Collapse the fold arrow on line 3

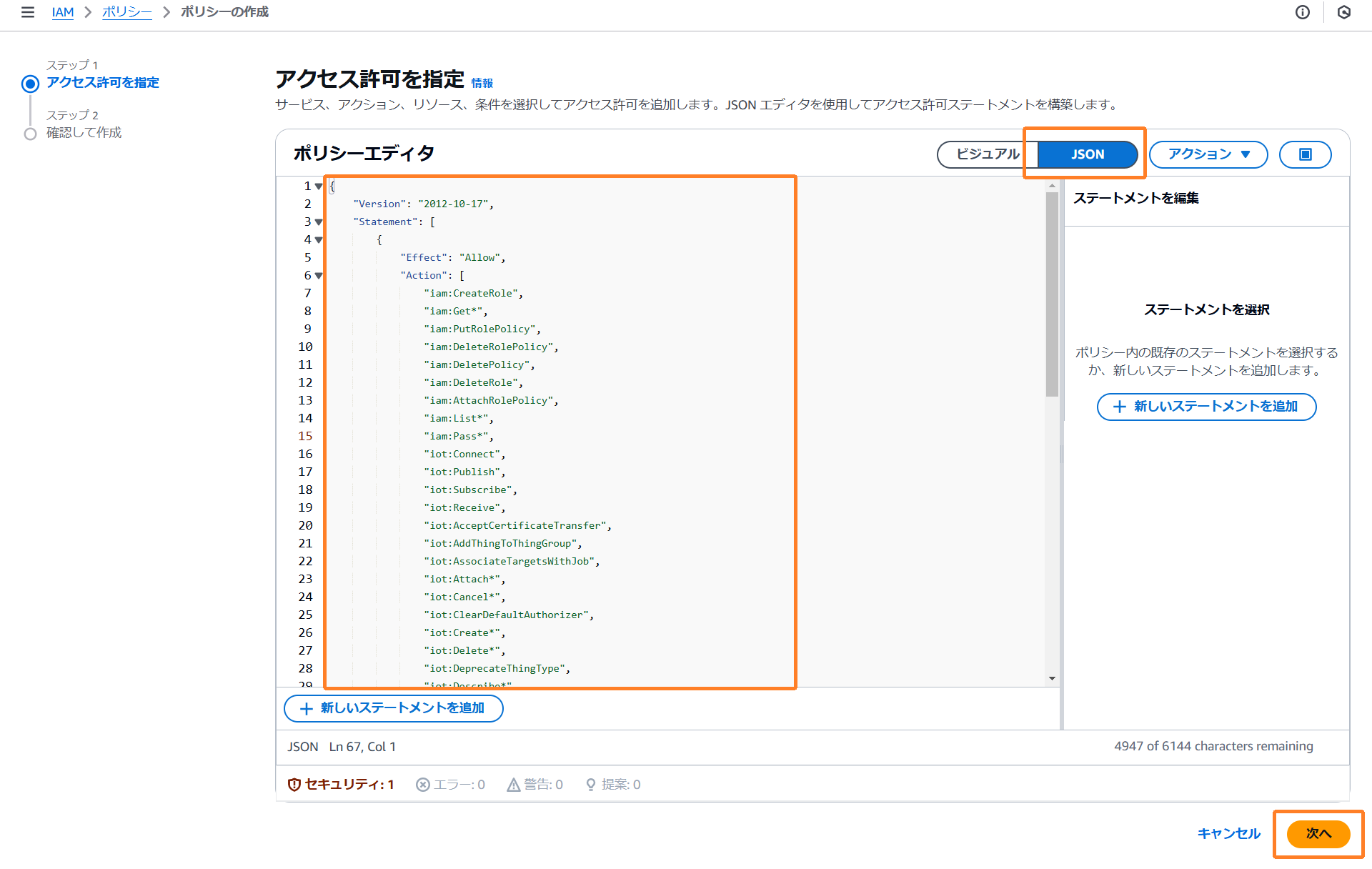319,222
